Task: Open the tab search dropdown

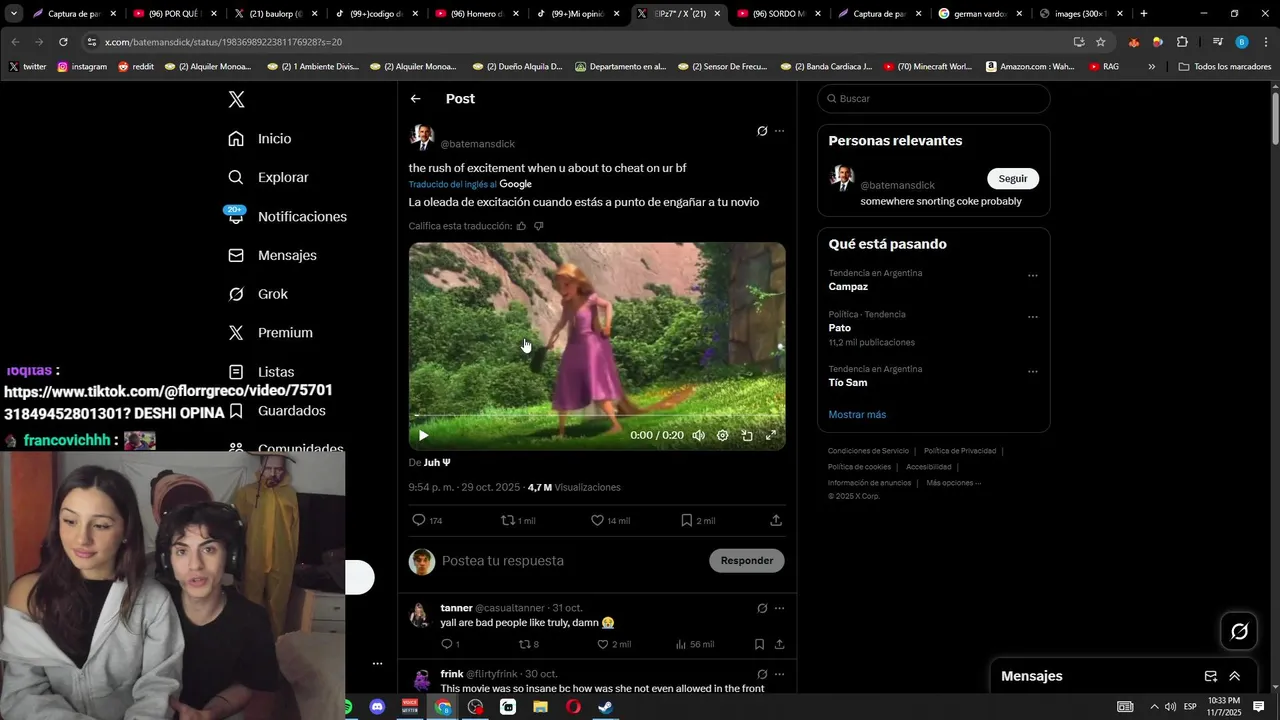Action: pyautogui.click(x=14, y=14)
